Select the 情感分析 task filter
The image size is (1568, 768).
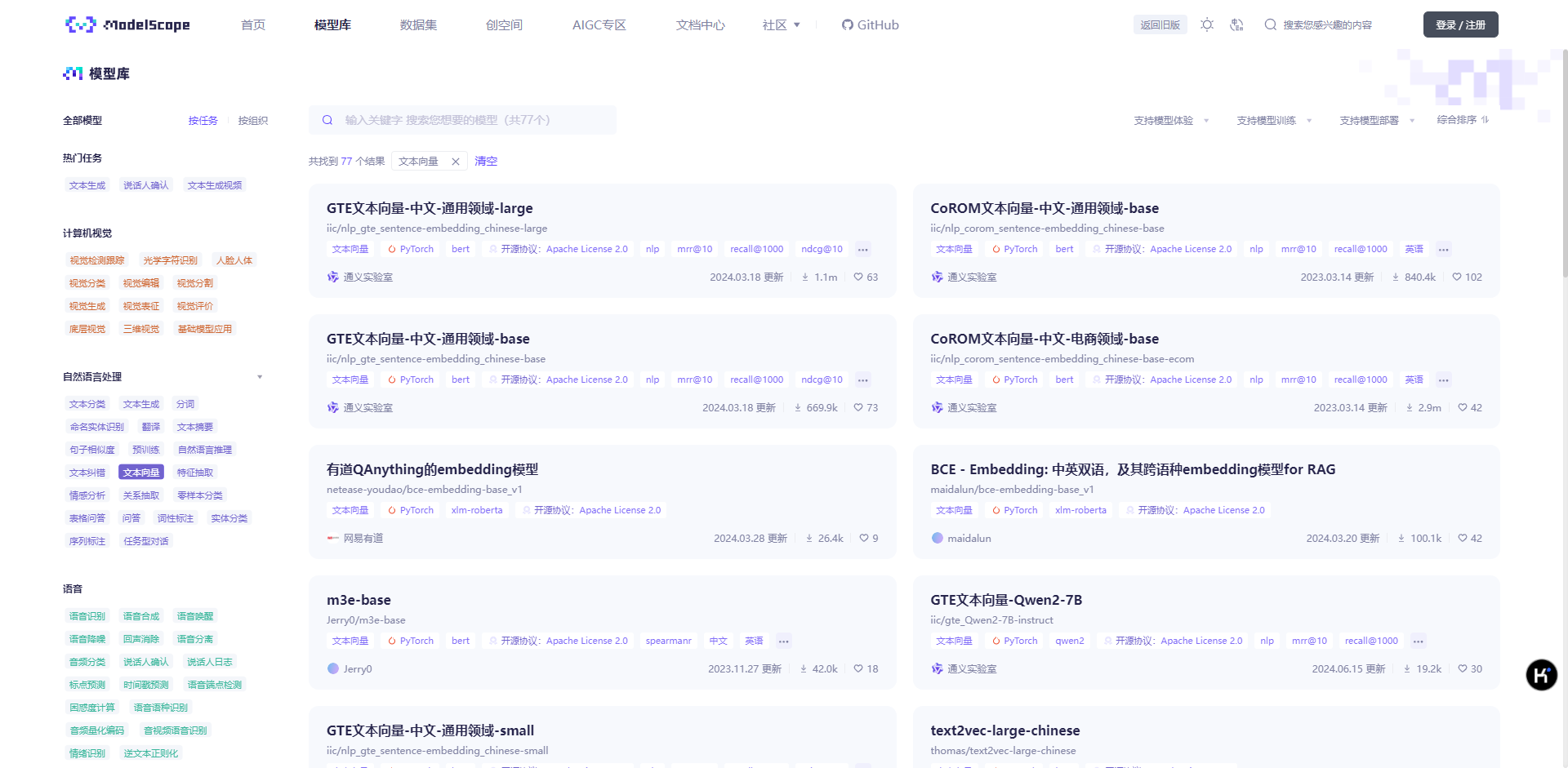[87, 495]
